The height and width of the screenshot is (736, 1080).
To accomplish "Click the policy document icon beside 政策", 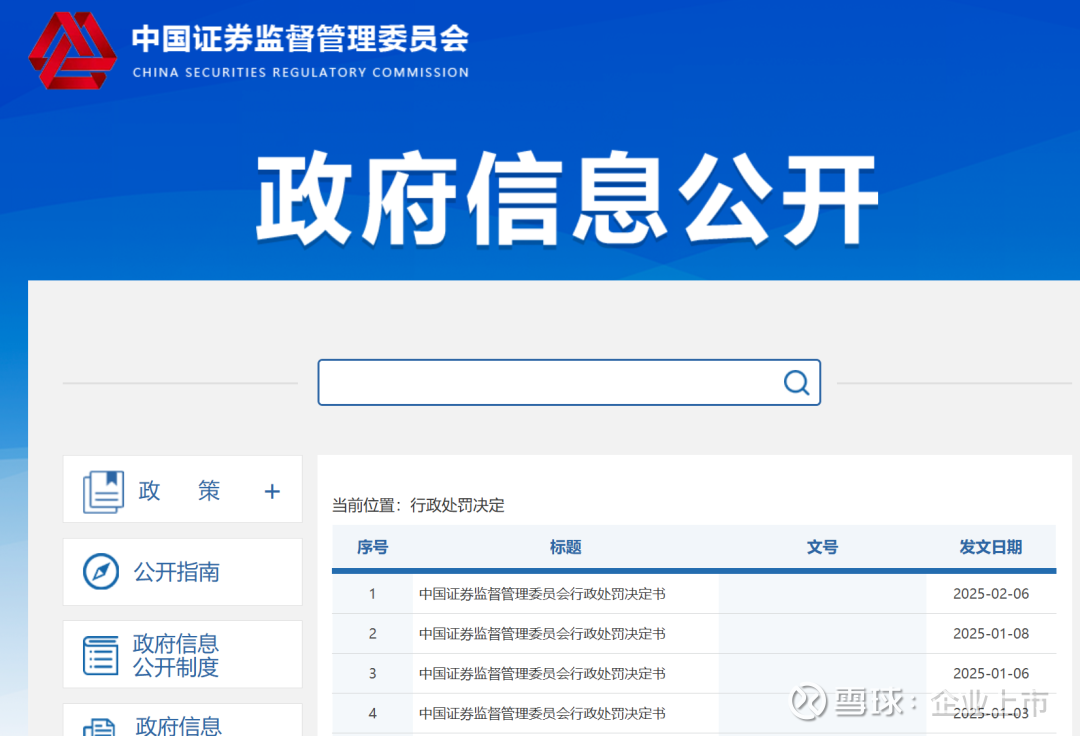I will (103, 489).
